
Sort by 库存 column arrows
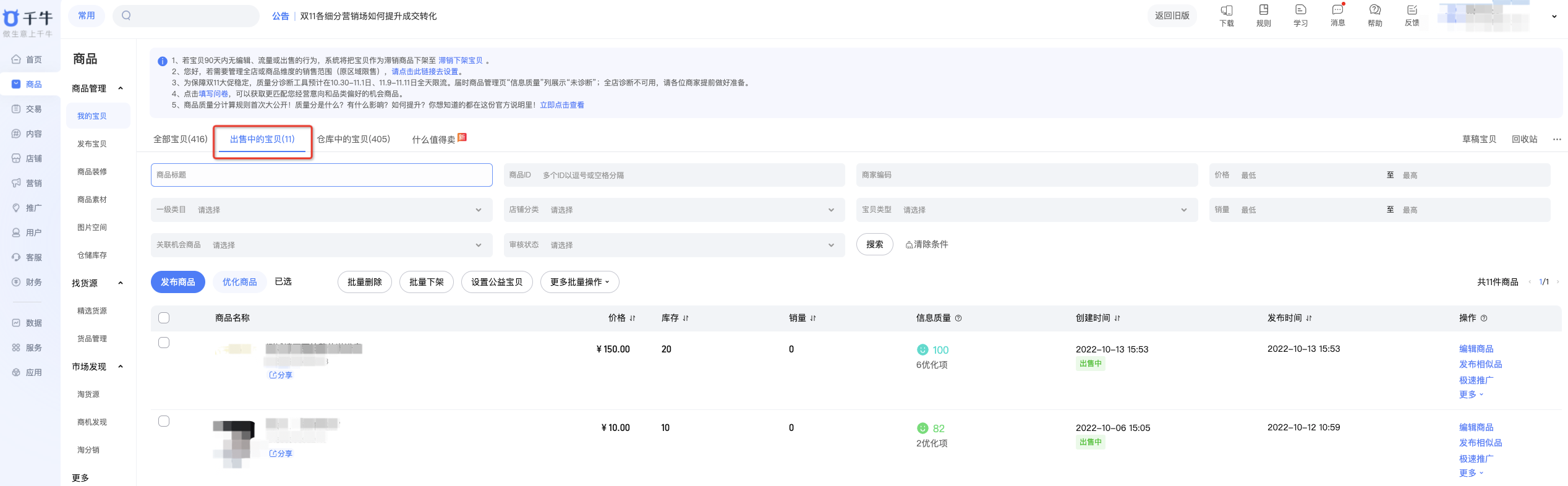click(x=686, y=318)
